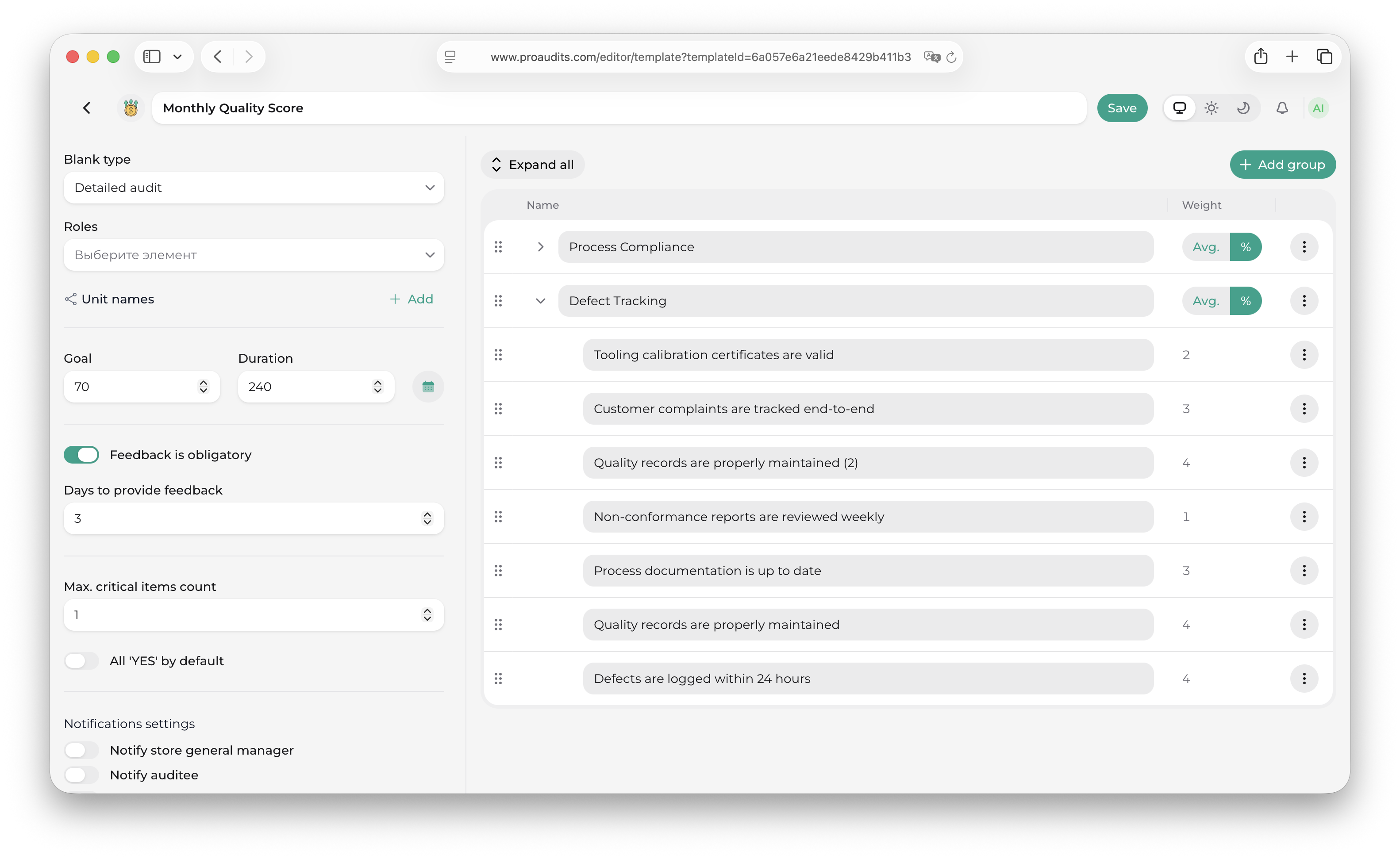Image resolution: width=1400 pixels, height=859 pixels.
Task: Edit the Customer complaints item name
Action: point(868,408)
